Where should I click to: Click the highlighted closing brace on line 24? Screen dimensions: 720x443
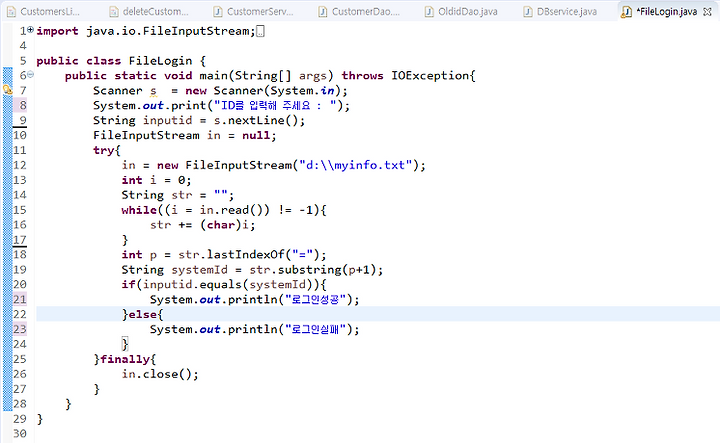tap(125, 344)
